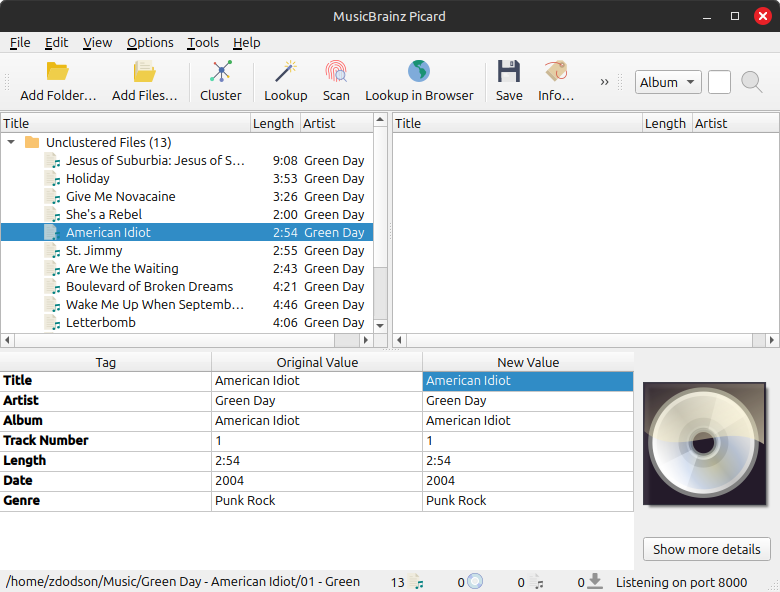Click the Holiday track file icon
This screenshot has width=780, height=592.
(x=52, y=179)
